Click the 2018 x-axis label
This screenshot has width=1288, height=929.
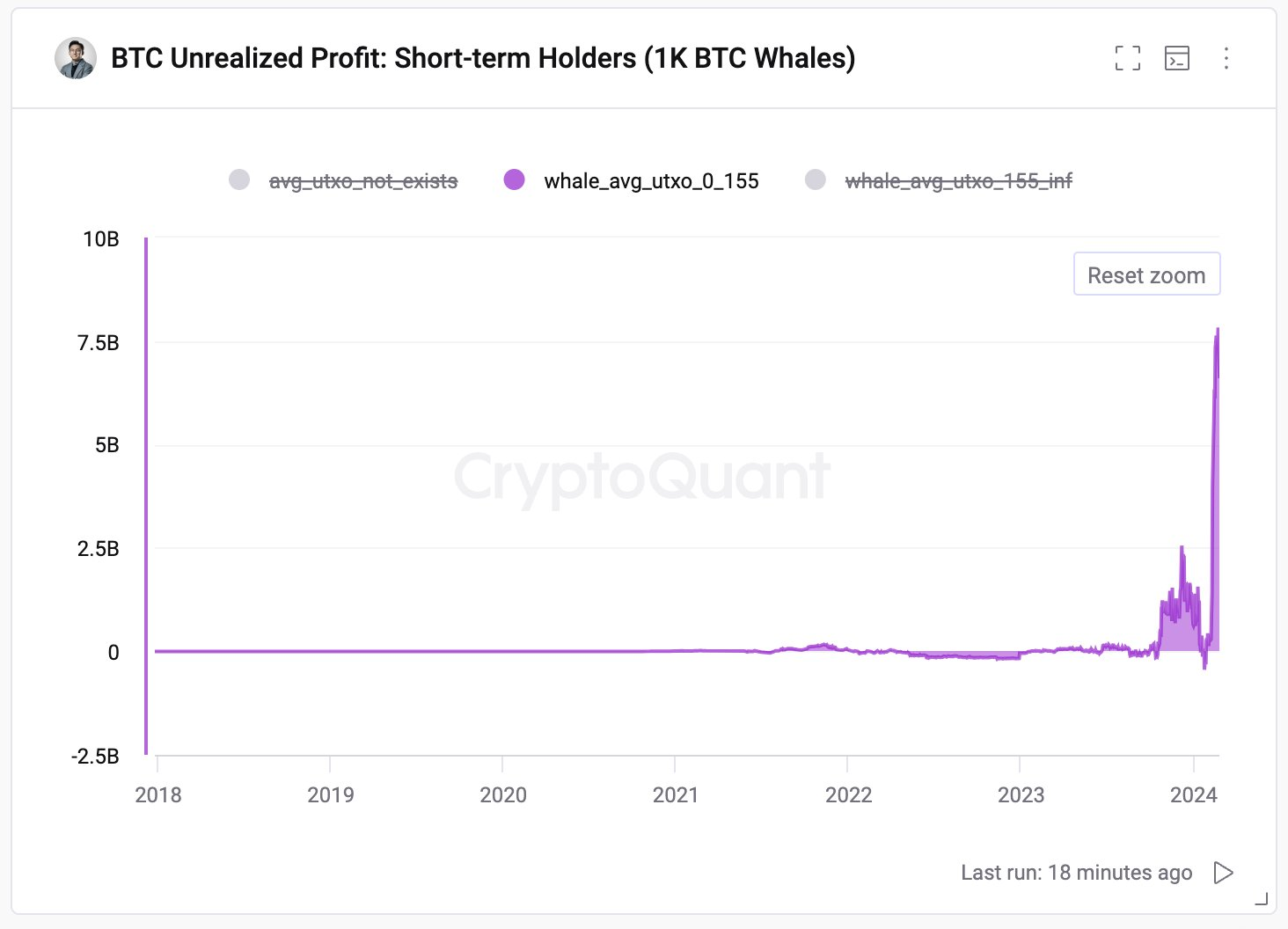tap(158, 795)
